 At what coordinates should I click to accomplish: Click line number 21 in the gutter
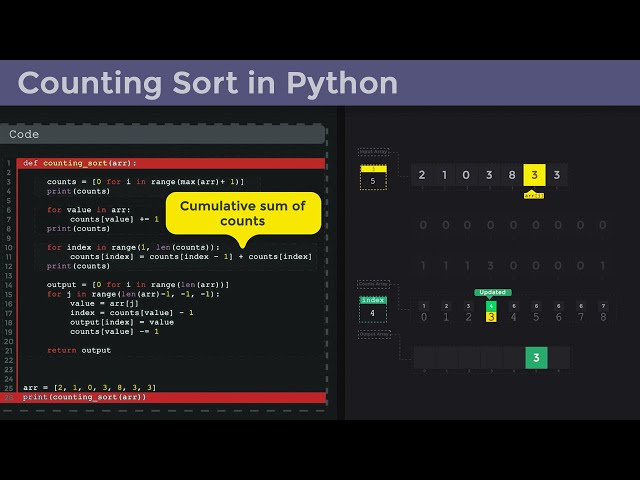click(9, 351)
